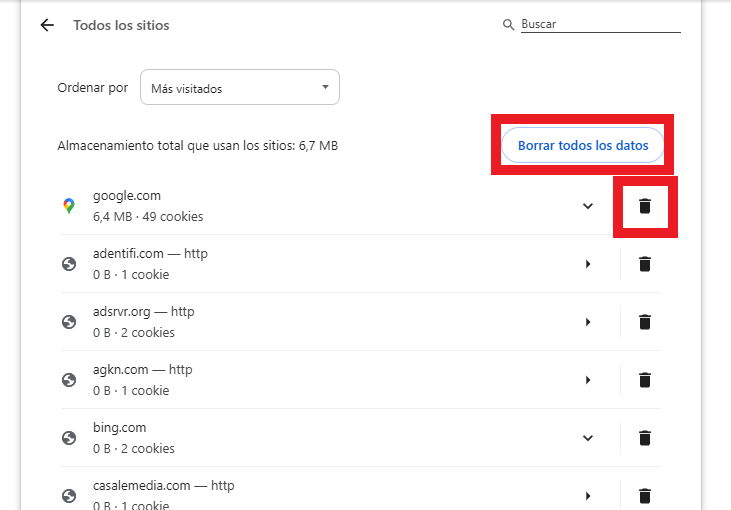The height and width of the screenshot is (510, 731).
Task: Click Borrar todos los datos button
Action: coord(583,145)
